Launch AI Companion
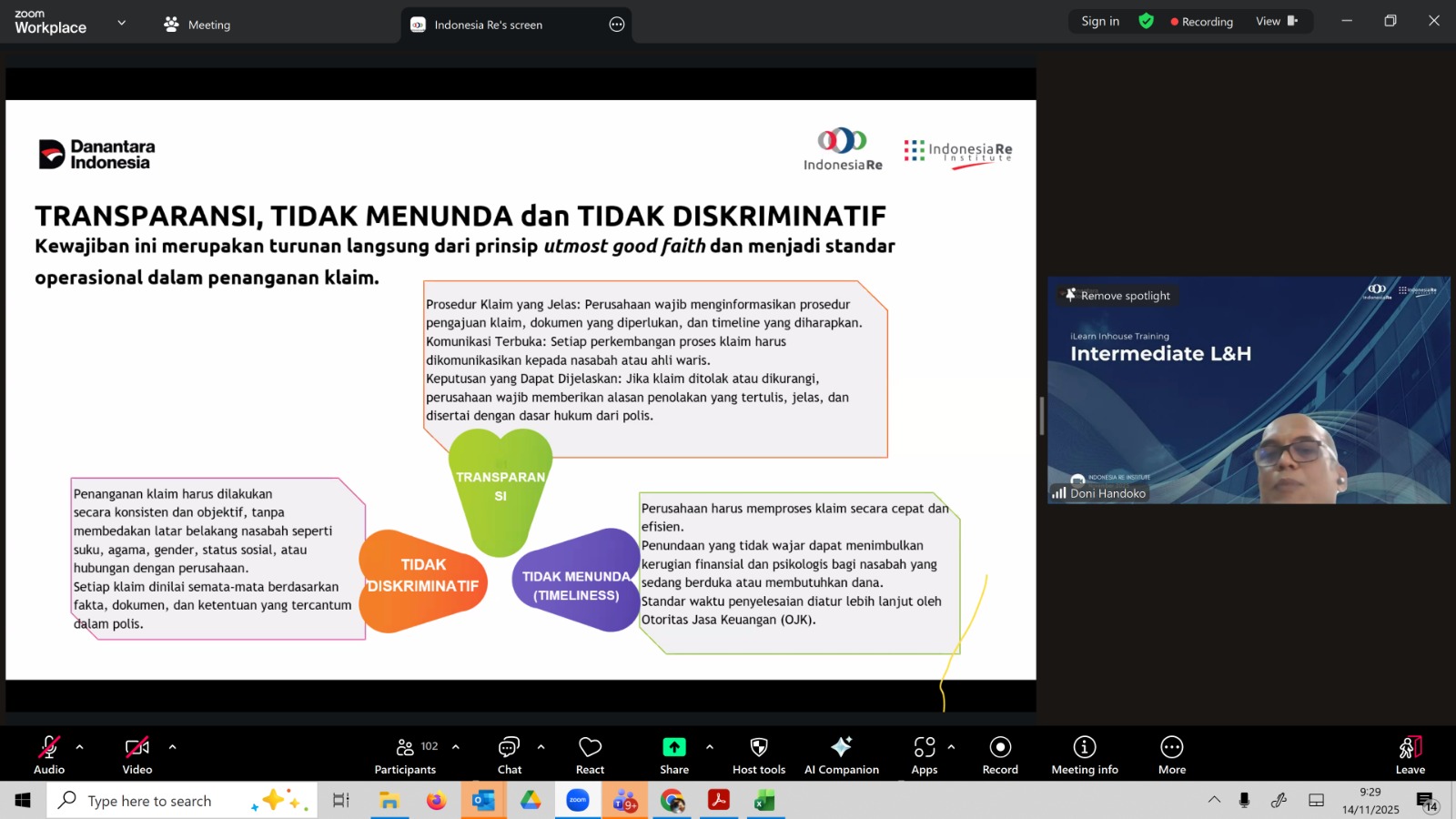The image size is (1456, 819). 841,755
